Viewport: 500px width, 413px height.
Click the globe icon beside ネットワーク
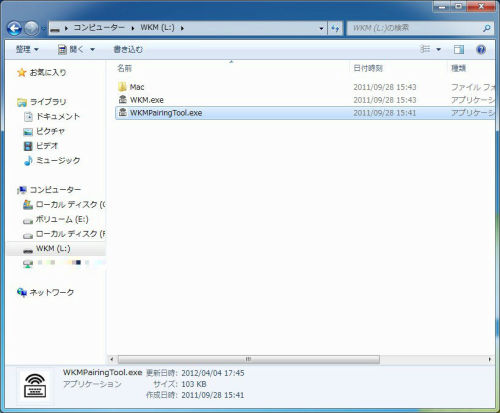pyautogui.click(x=22, y=292)
